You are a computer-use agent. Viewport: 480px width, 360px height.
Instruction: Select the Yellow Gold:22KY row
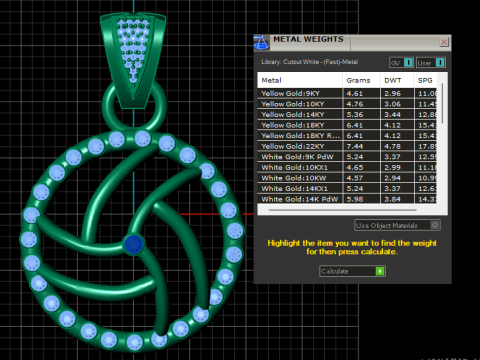pos(347,146)
